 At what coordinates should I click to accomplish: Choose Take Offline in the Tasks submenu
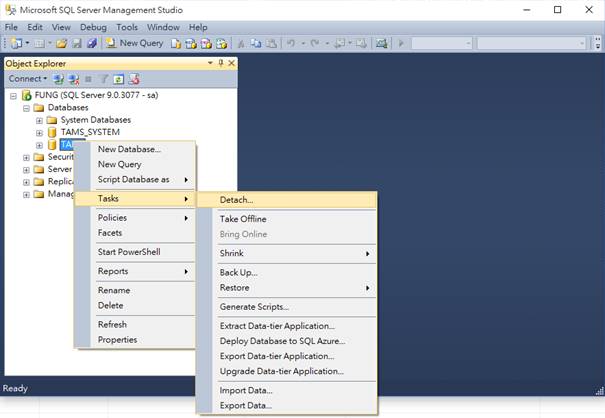(287, 219)
